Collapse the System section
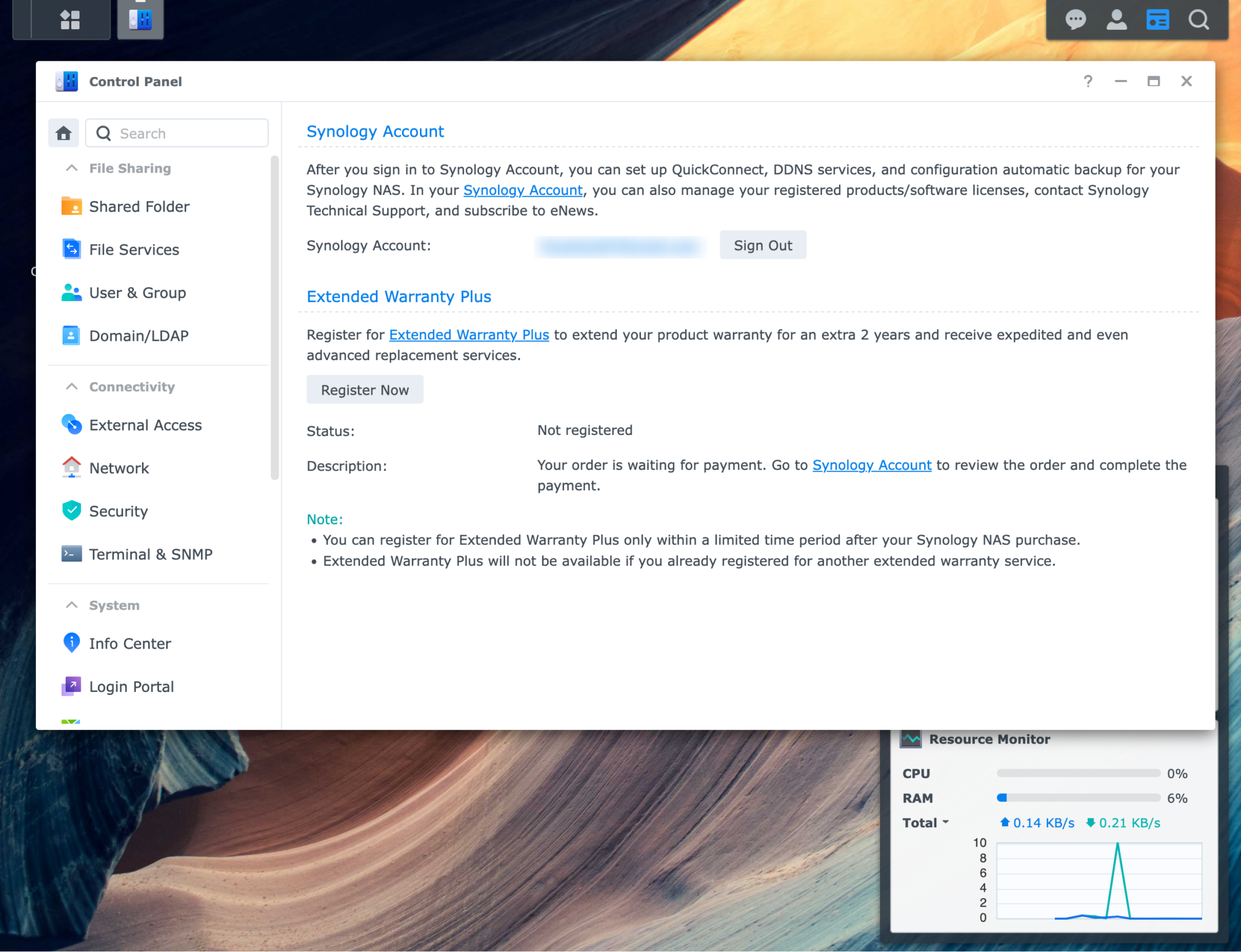Screen dimensions: 1241x952 (72, 605)
